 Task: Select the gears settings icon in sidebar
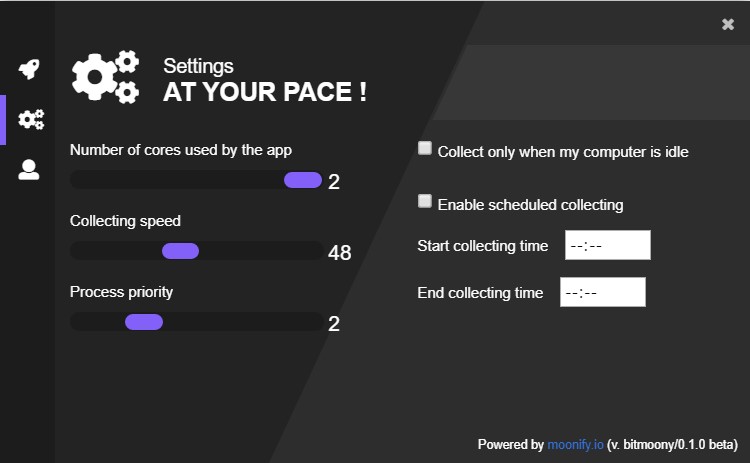pyautogui.click(x=31, y=119)
